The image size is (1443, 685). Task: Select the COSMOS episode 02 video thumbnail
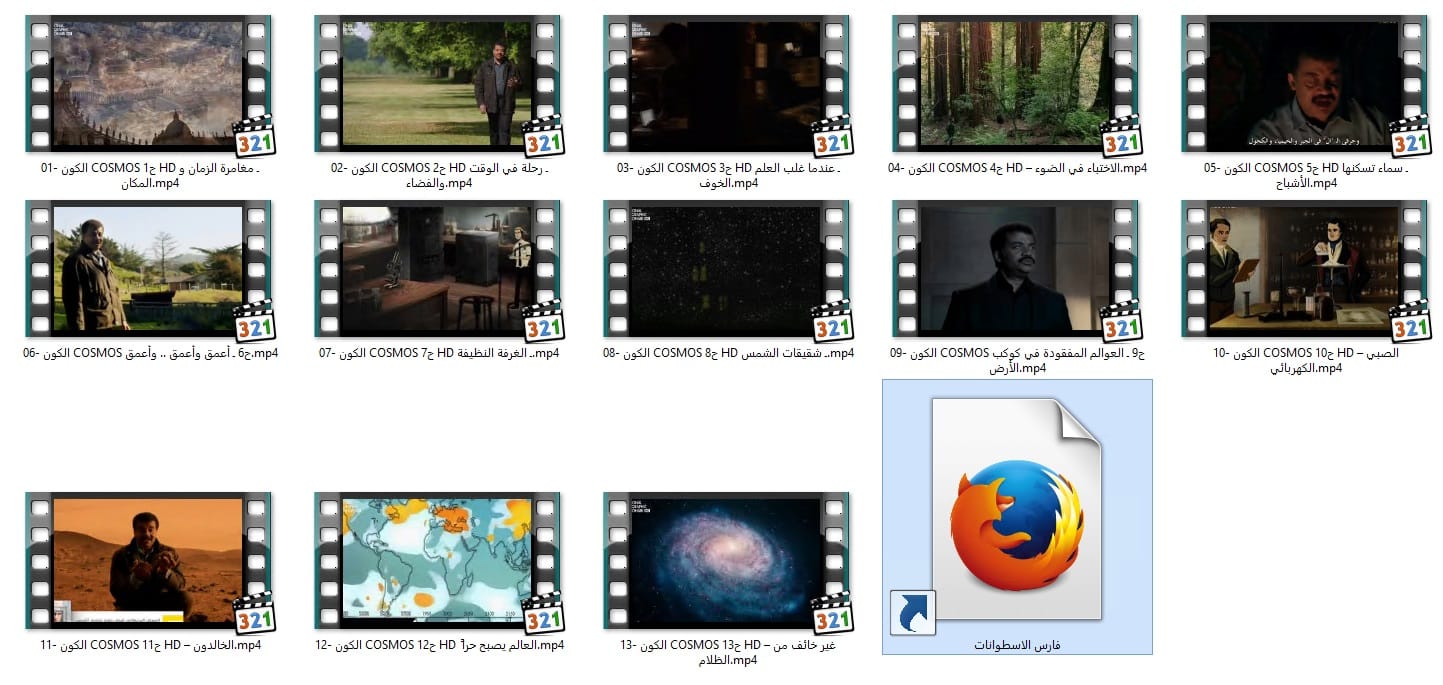pos(439,85)
